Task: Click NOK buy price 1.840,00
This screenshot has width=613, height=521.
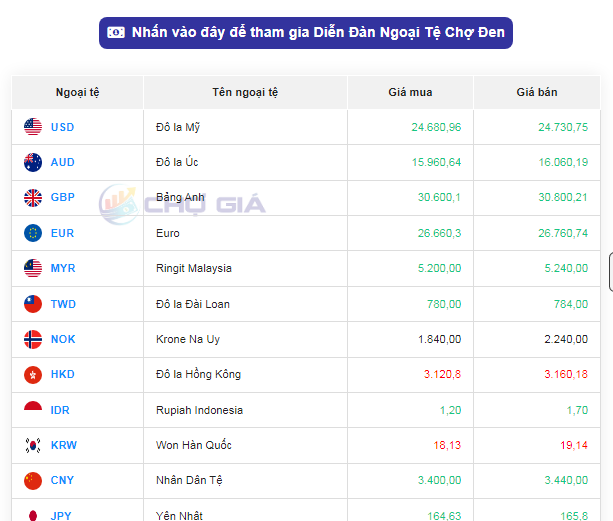Action: pyautogui.click(x=439, y=339)
